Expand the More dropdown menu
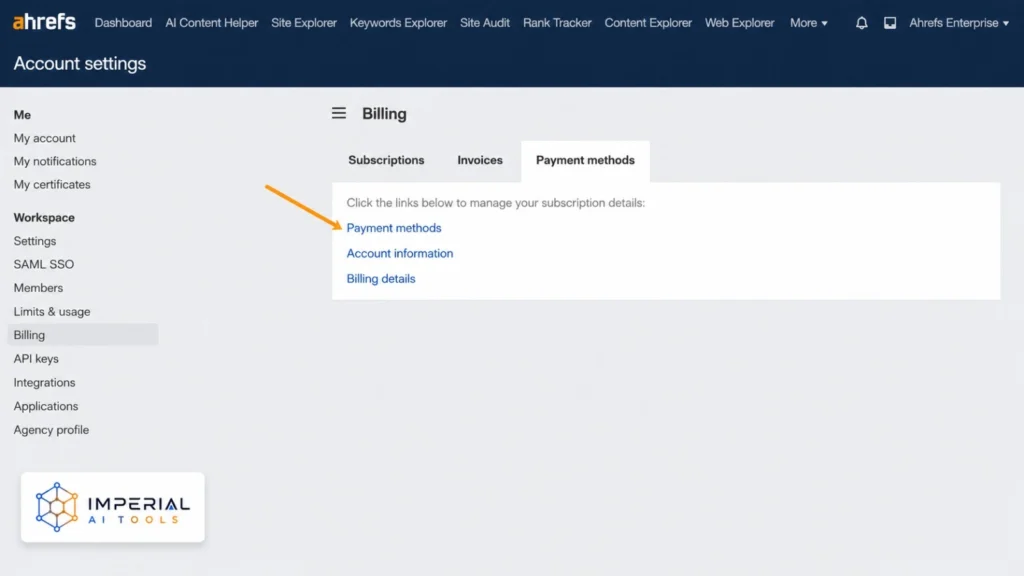1024x576 pixels. tap(808, 23)
